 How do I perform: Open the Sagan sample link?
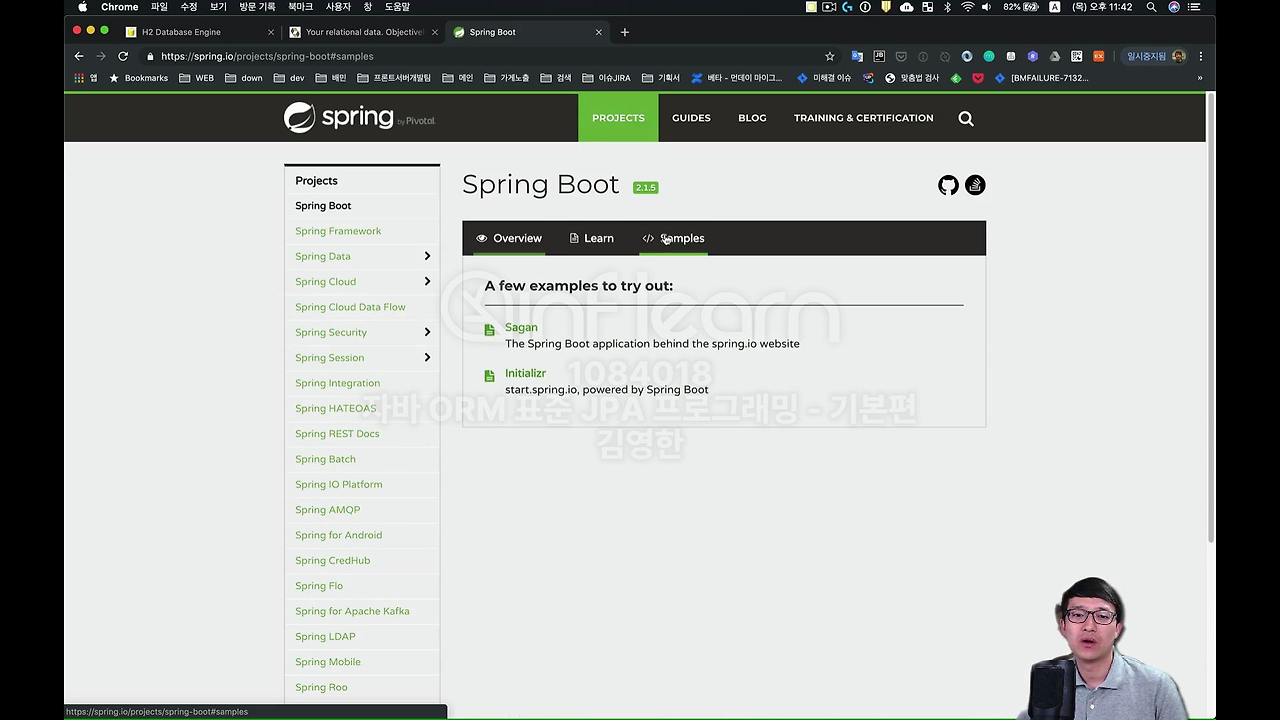point(521,327)
